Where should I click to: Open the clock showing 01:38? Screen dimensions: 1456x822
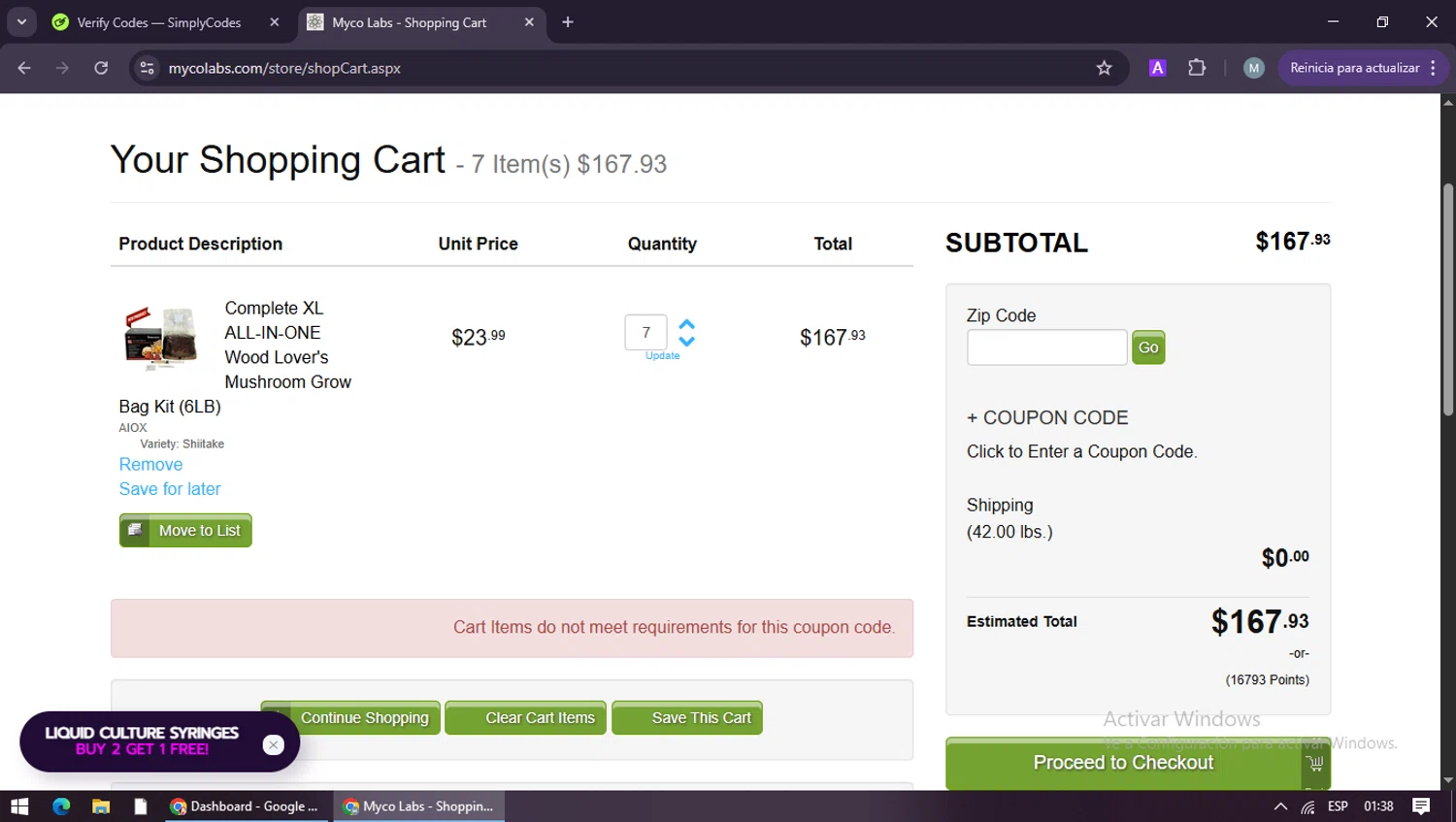click(x=1378, y=806)
